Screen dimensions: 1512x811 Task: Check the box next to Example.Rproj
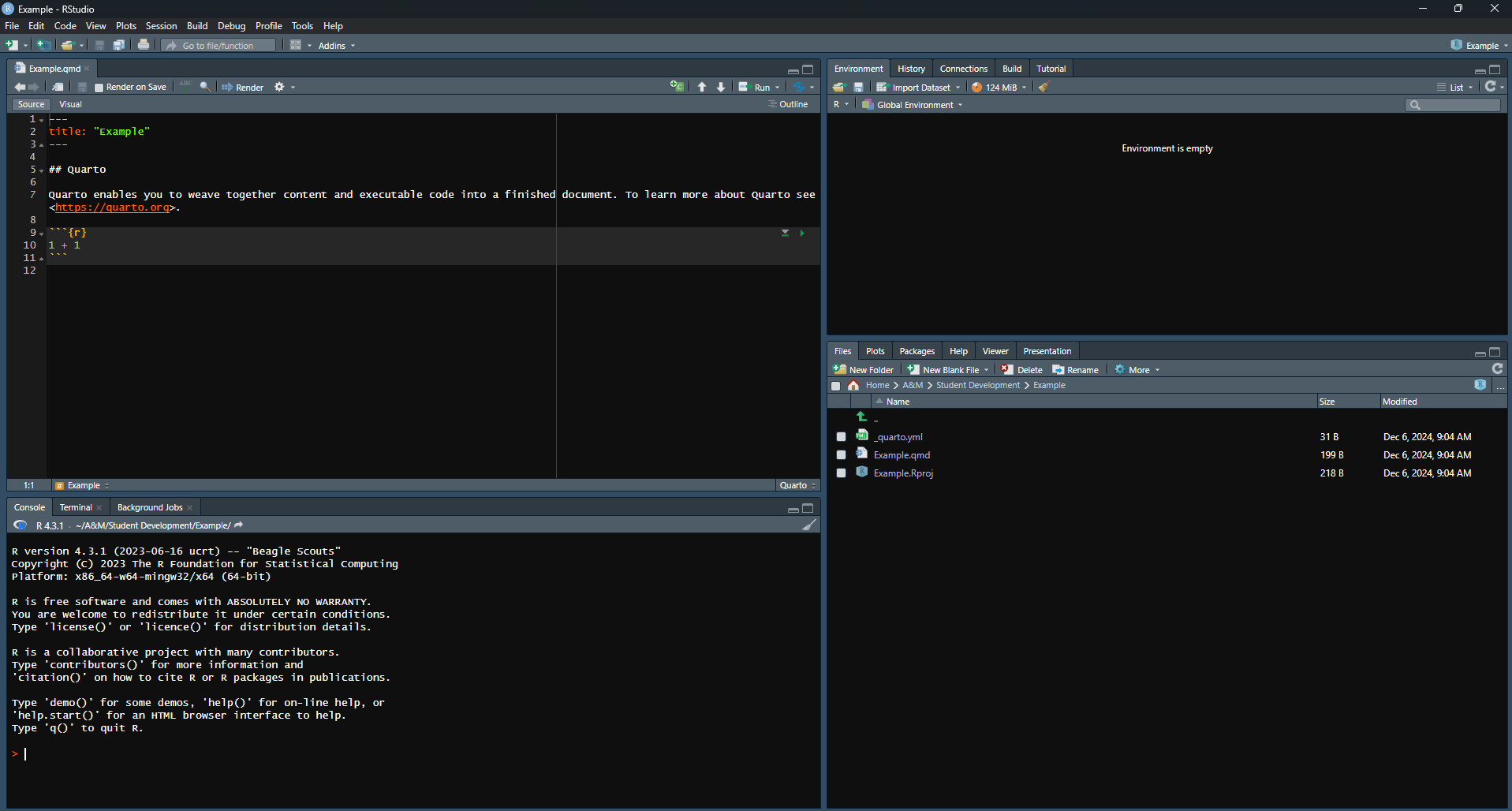pos(841,473)
